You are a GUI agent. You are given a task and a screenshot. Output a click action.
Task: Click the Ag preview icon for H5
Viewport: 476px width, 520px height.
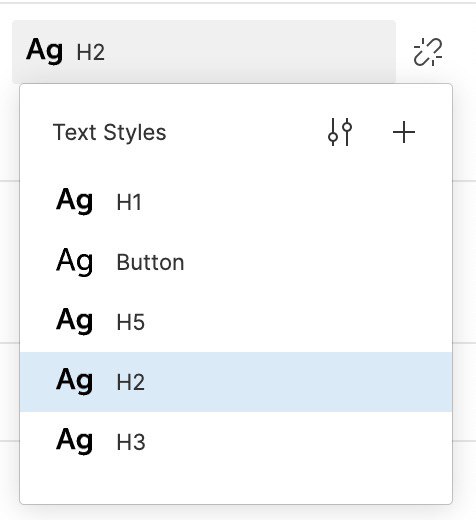coord(74,321)
